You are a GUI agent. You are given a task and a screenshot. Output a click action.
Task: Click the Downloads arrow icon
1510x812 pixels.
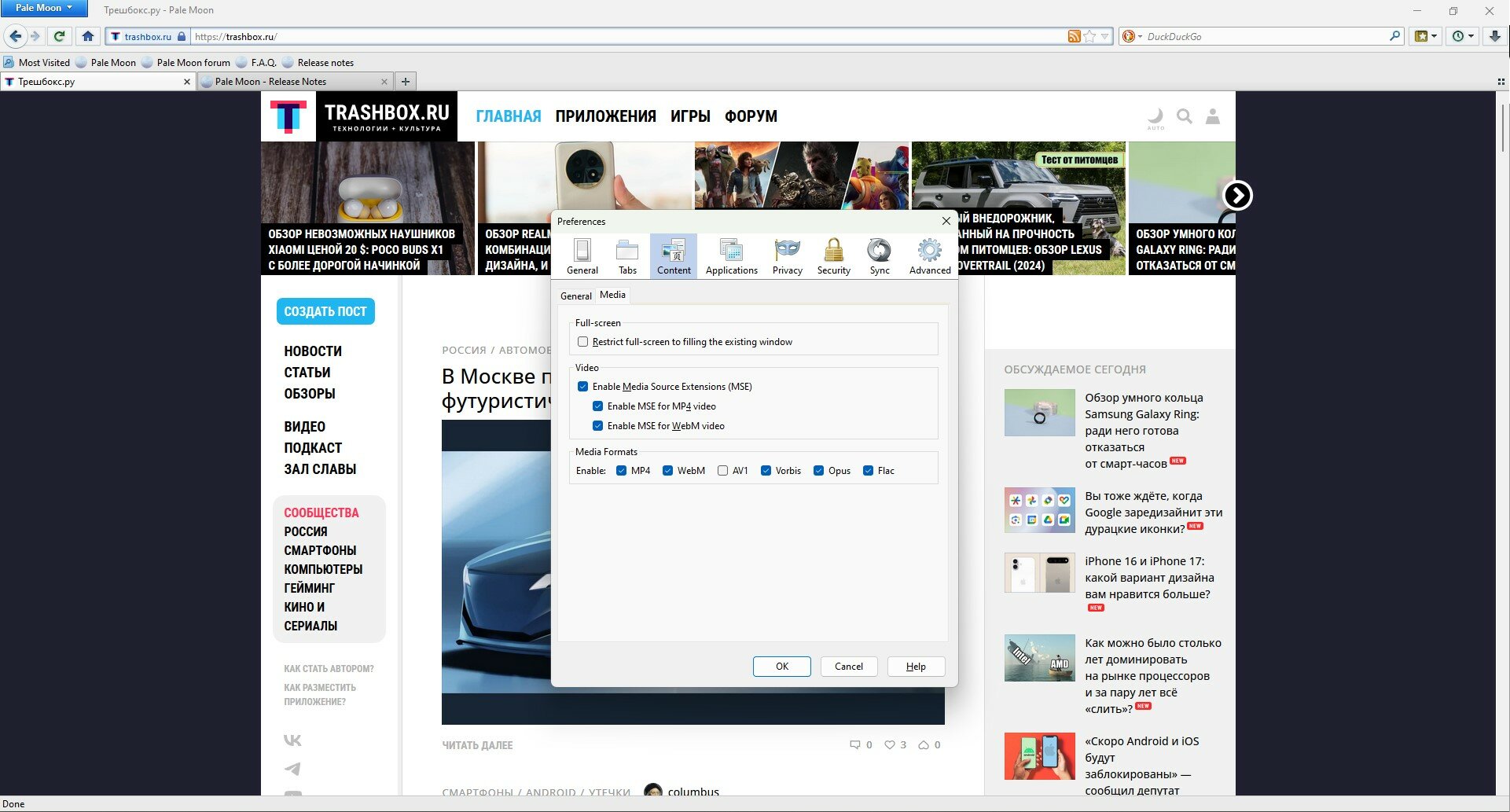(1494, 36)
